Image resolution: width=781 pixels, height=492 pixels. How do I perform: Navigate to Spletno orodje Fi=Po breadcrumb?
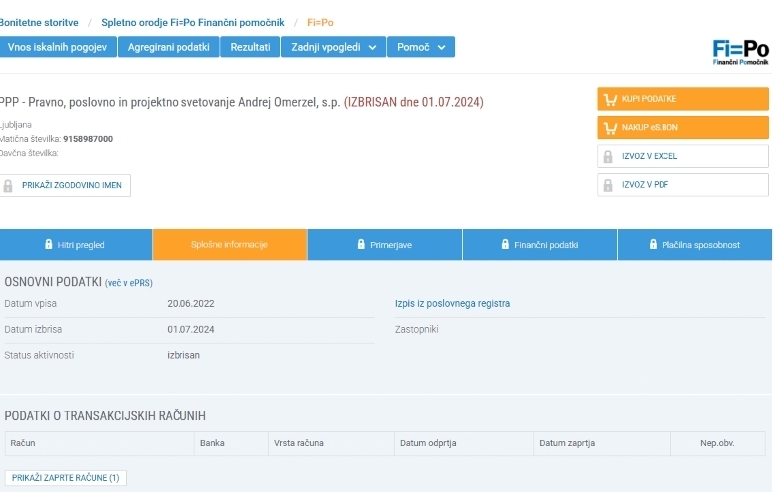(192, 22)
